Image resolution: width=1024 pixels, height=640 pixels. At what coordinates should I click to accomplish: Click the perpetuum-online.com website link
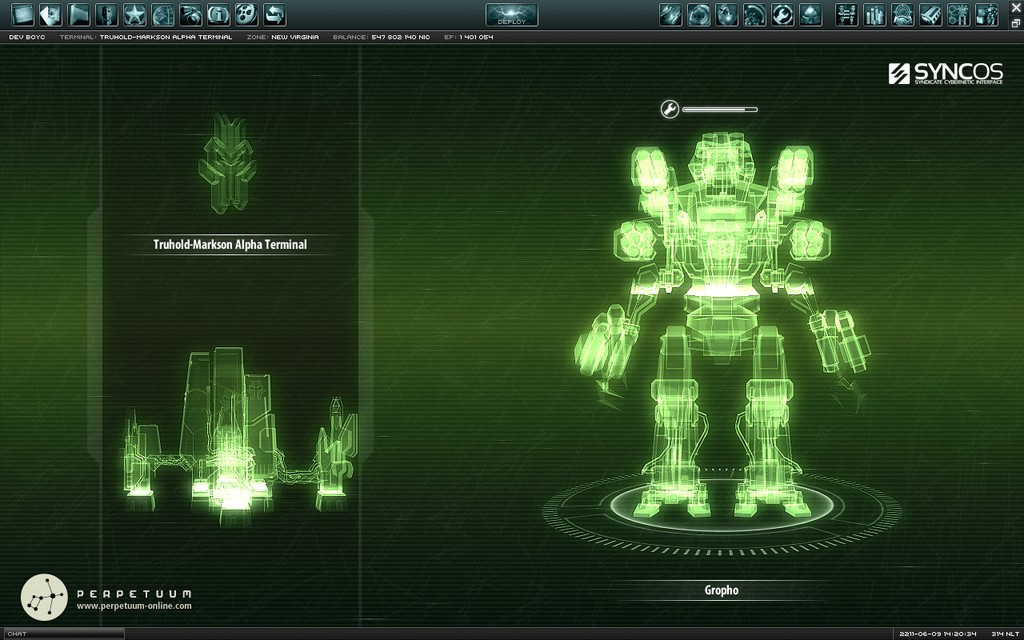(134, 606)
